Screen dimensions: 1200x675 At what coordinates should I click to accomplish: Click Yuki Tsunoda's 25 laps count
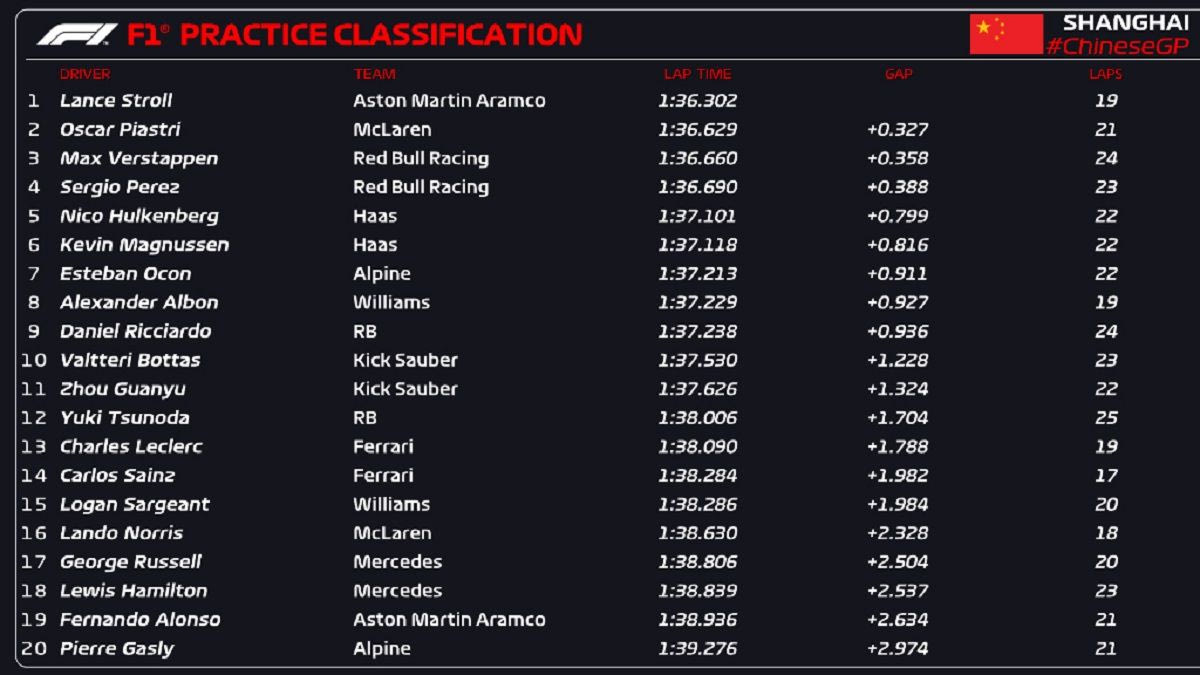(1105, 418)
